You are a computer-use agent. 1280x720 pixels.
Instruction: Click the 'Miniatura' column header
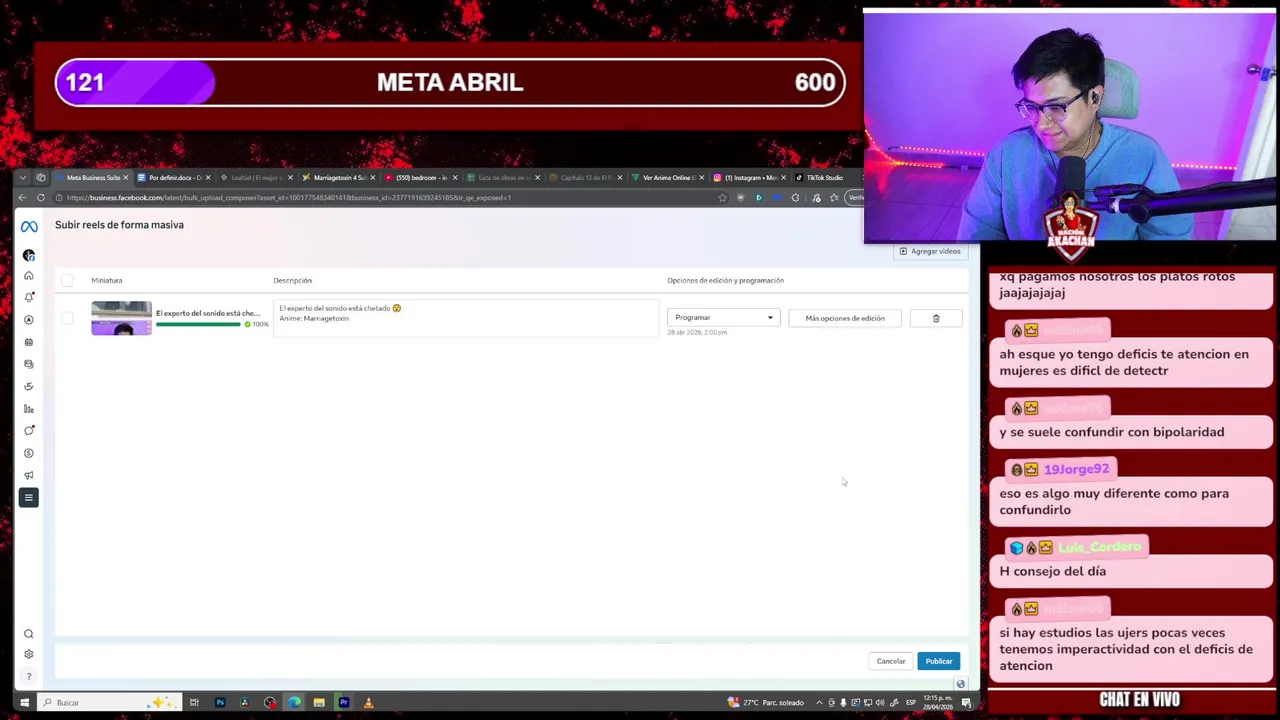click(x=106, y=281)
